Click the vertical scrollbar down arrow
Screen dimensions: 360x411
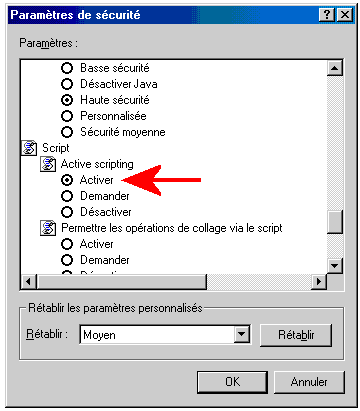tap(335, 266)
